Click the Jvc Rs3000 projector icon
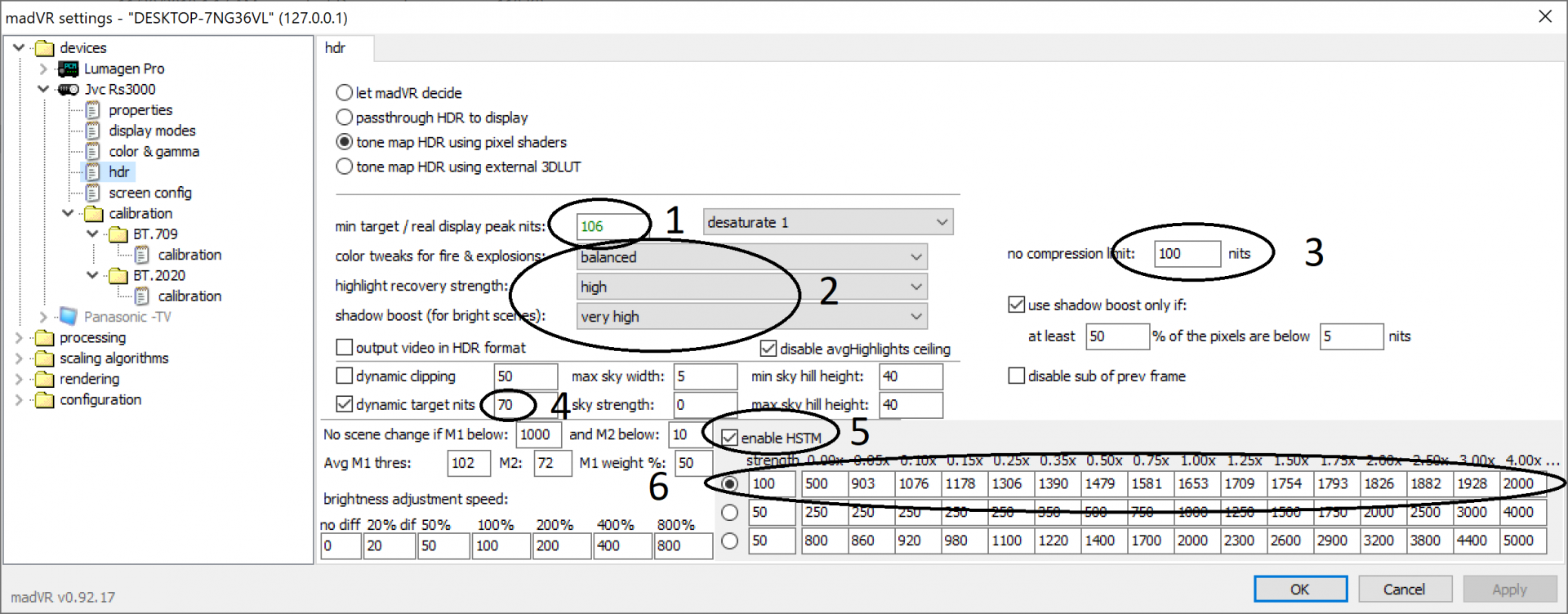This screenshot has height=614, width=1568. (x=69, y=89)
